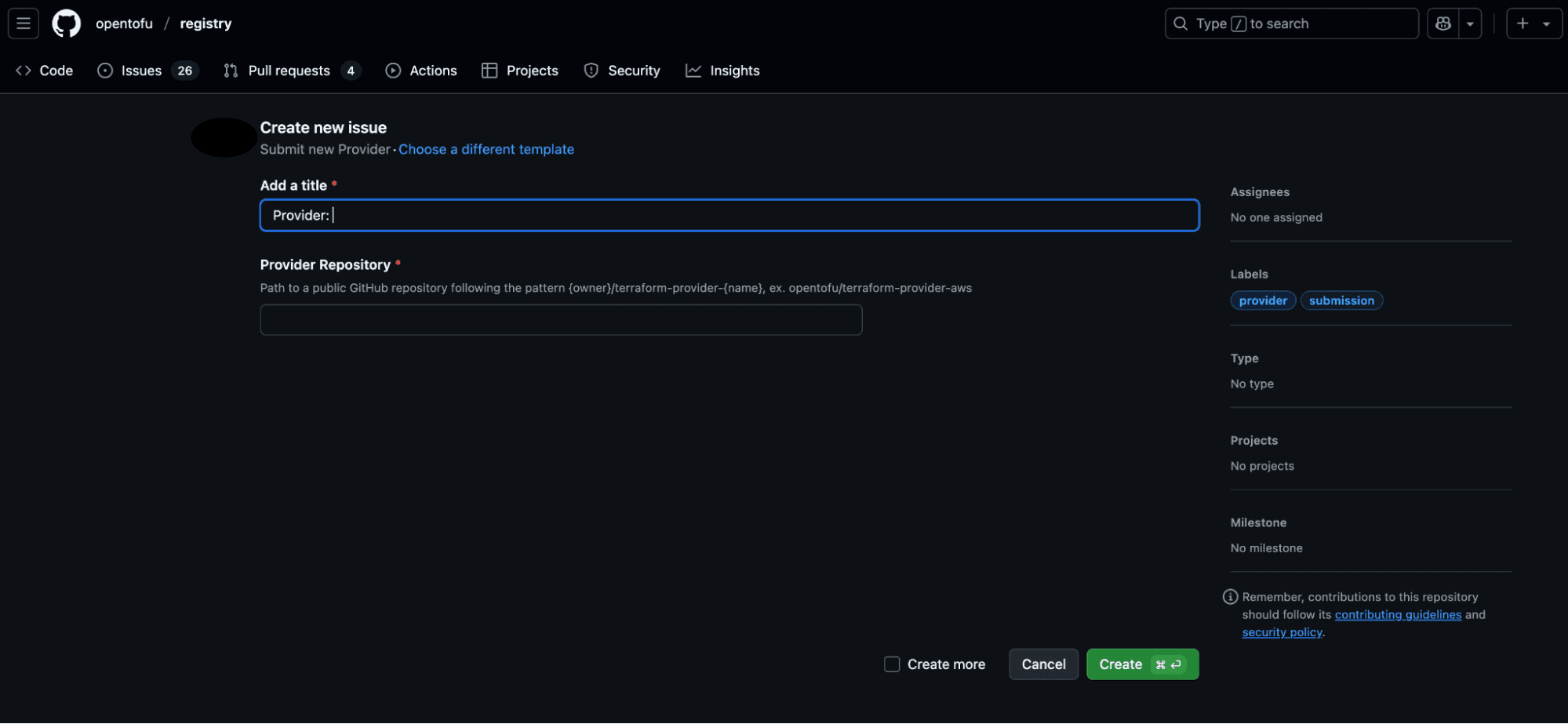This screenshot has width=1568, height=724.
Task: Click the provider label
Action: coord(1263,300)
